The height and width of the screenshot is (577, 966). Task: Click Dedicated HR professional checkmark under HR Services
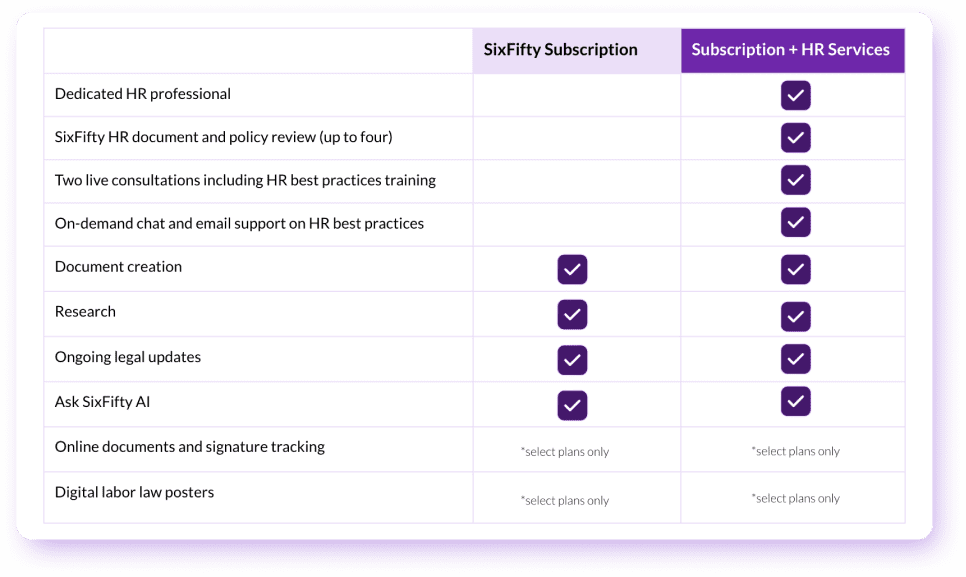click(x=795, y=95)
